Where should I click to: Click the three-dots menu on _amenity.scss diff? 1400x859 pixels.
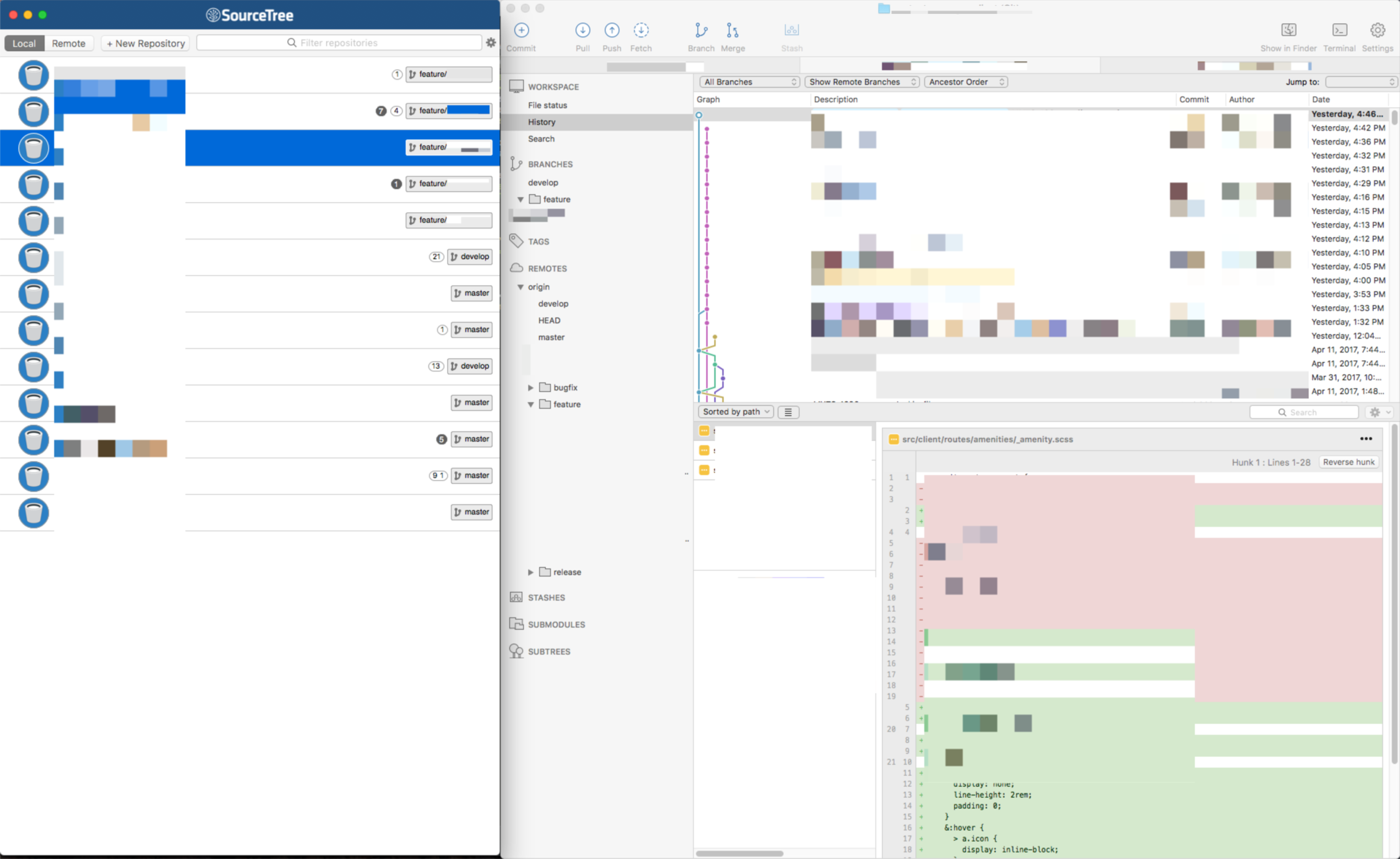[1366, 439]
